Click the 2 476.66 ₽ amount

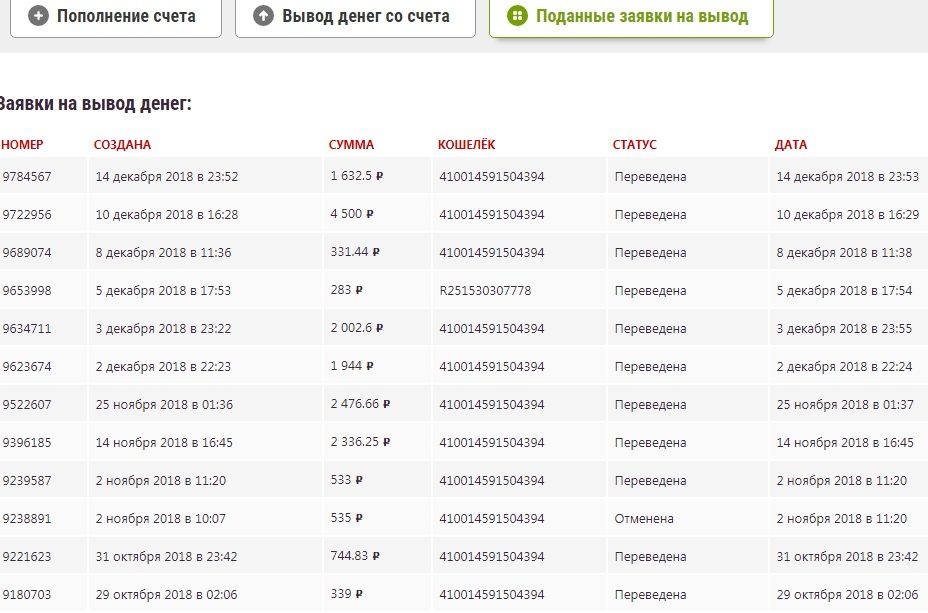tap(360, 405)
